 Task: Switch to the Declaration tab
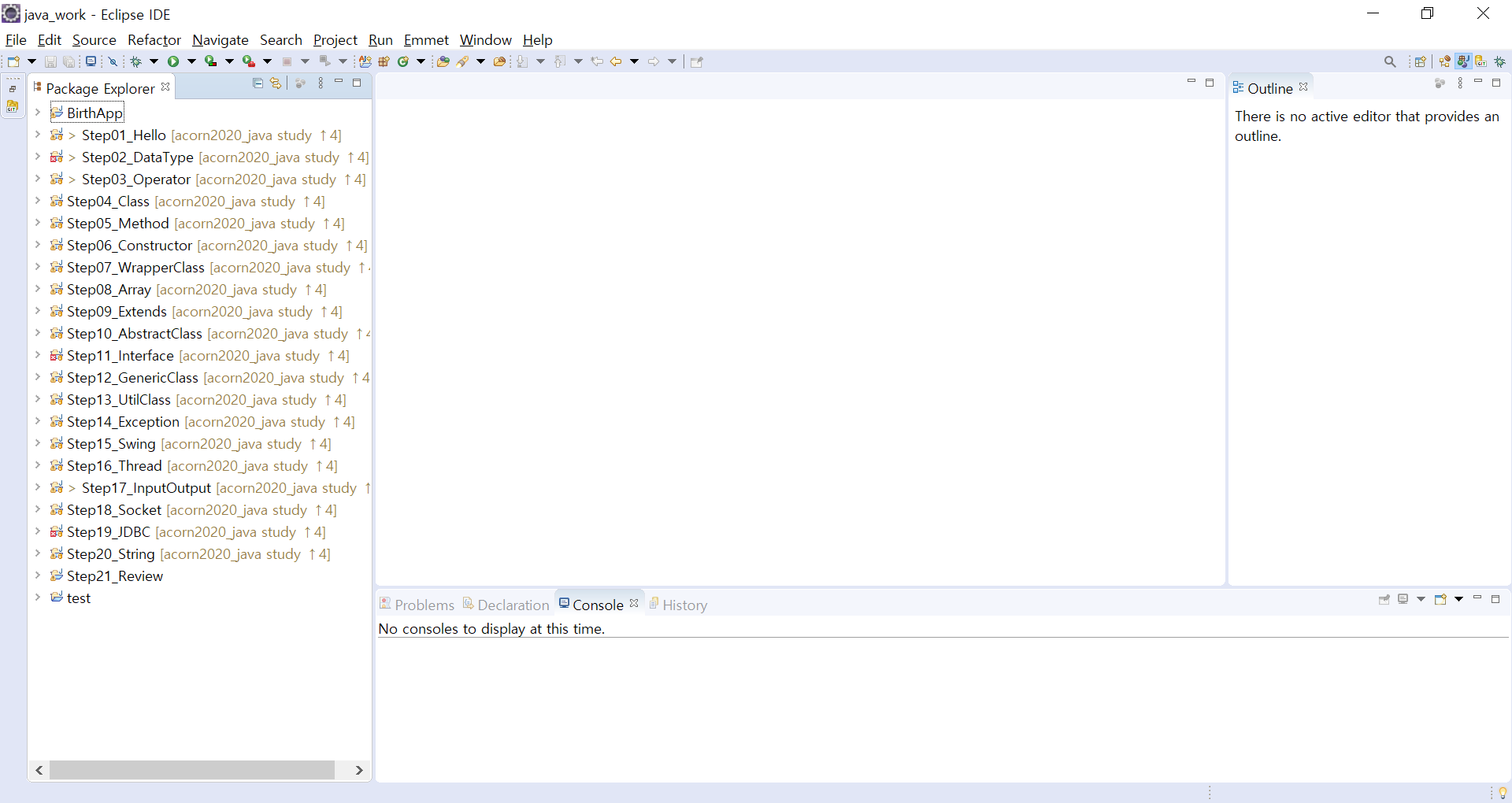506,605
